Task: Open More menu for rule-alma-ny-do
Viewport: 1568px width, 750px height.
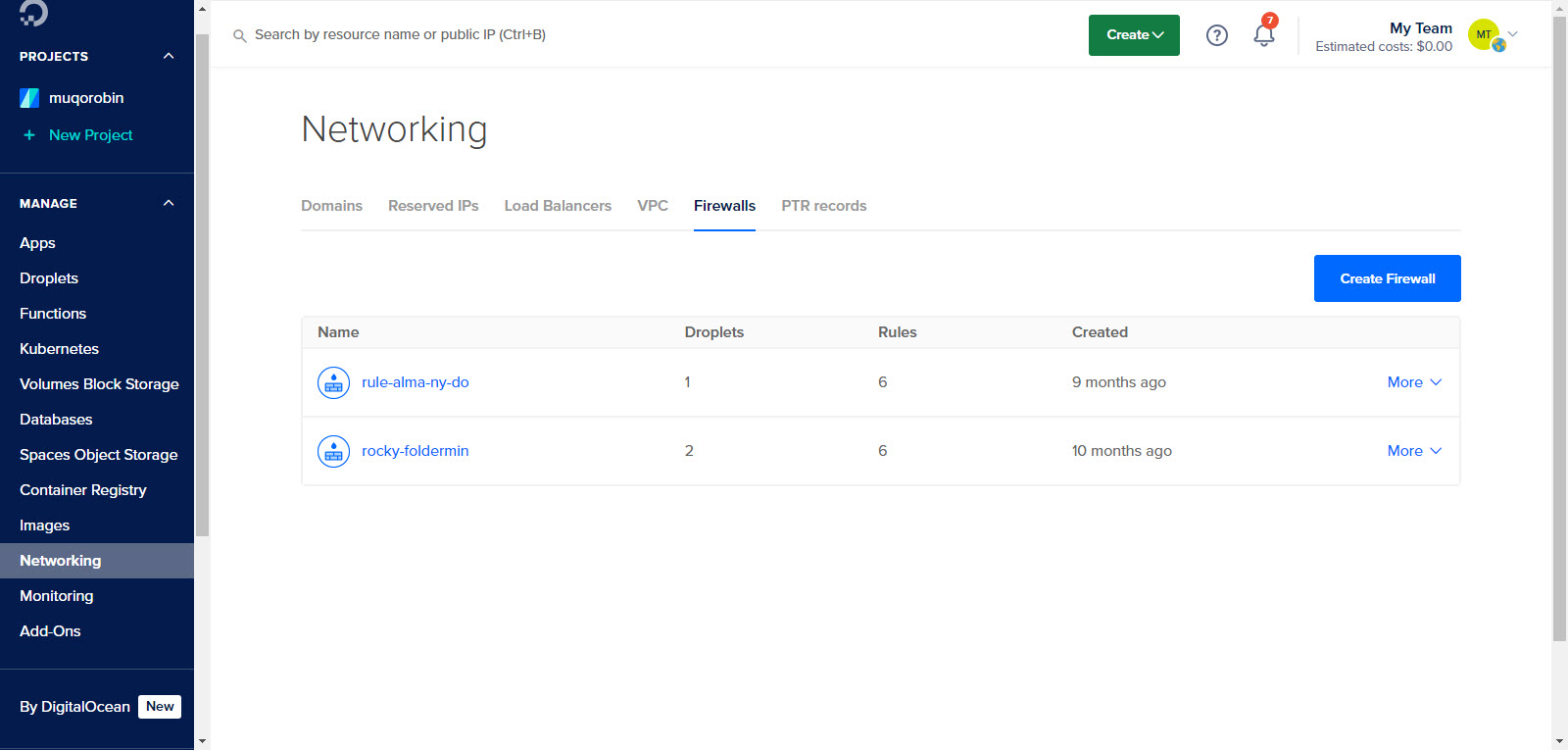Action: (x=1414, y=382)
